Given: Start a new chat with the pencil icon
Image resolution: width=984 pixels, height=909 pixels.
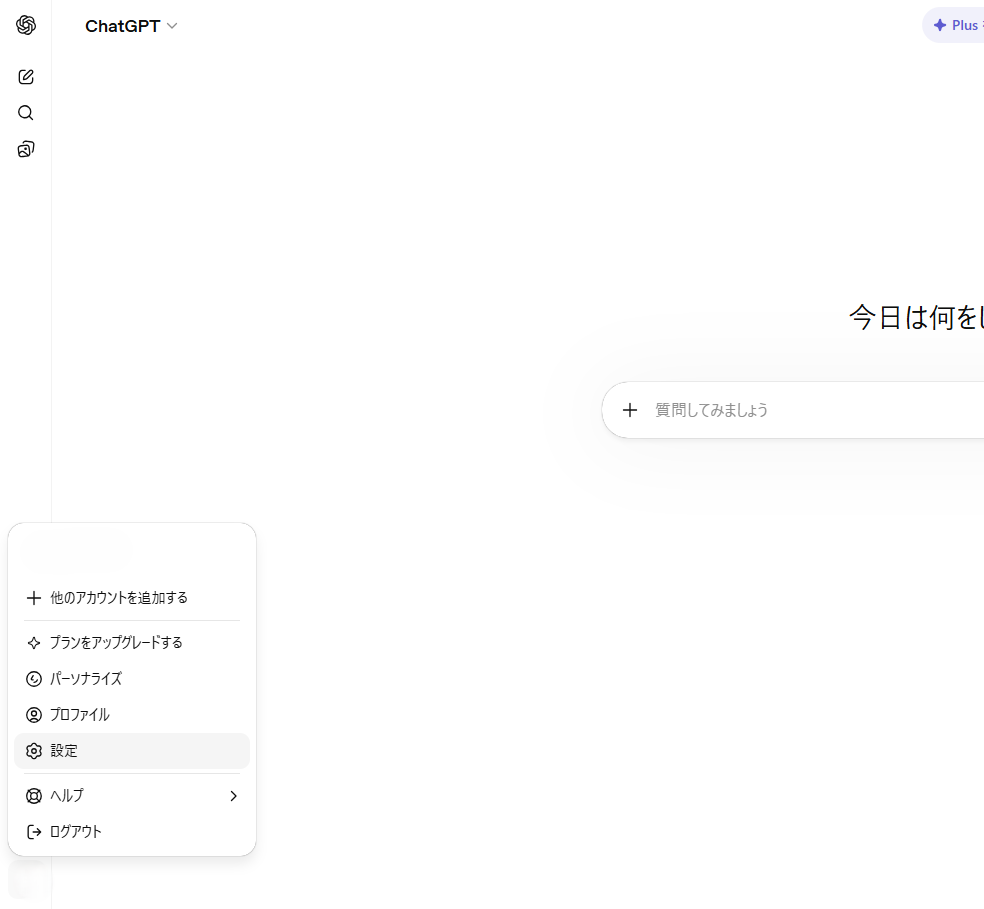Looking at the screenshot, I should [26, 77].
